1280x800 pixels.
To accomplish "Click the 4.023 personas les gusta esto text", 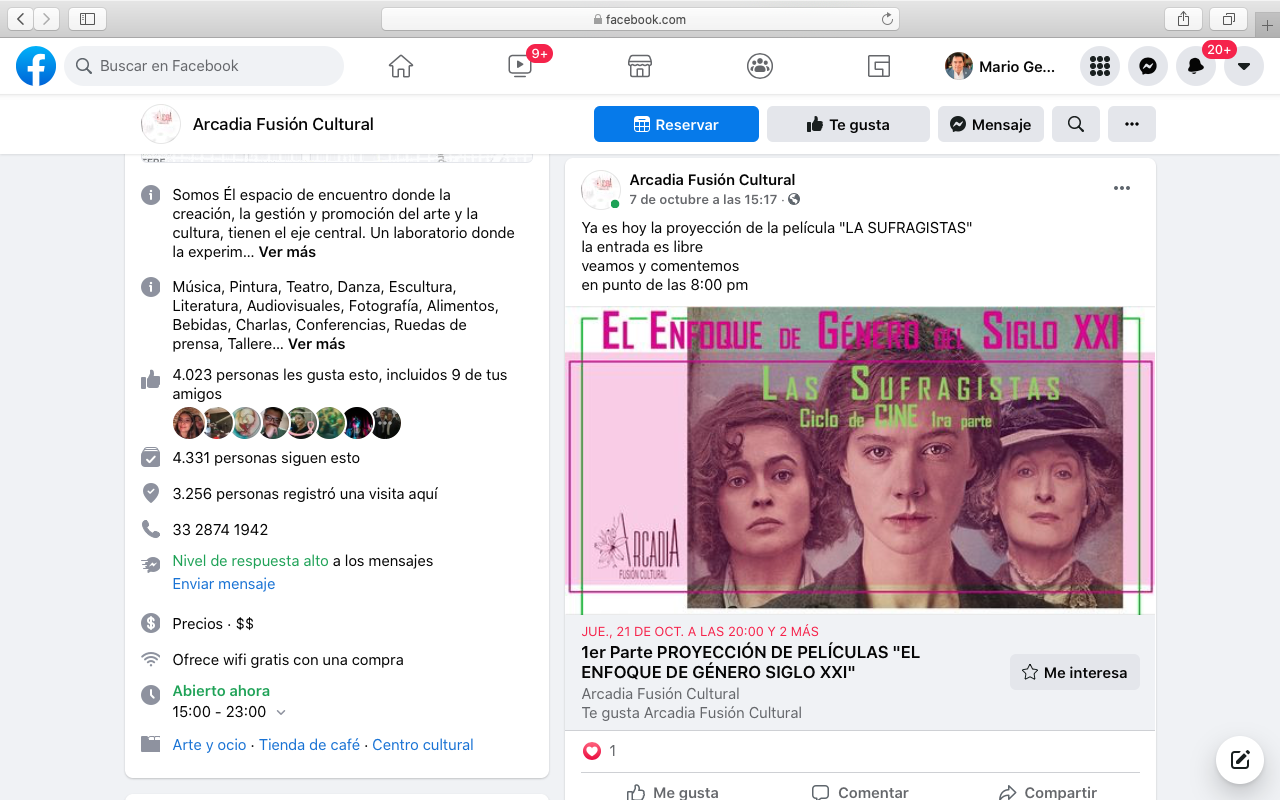I will [339, 384].
